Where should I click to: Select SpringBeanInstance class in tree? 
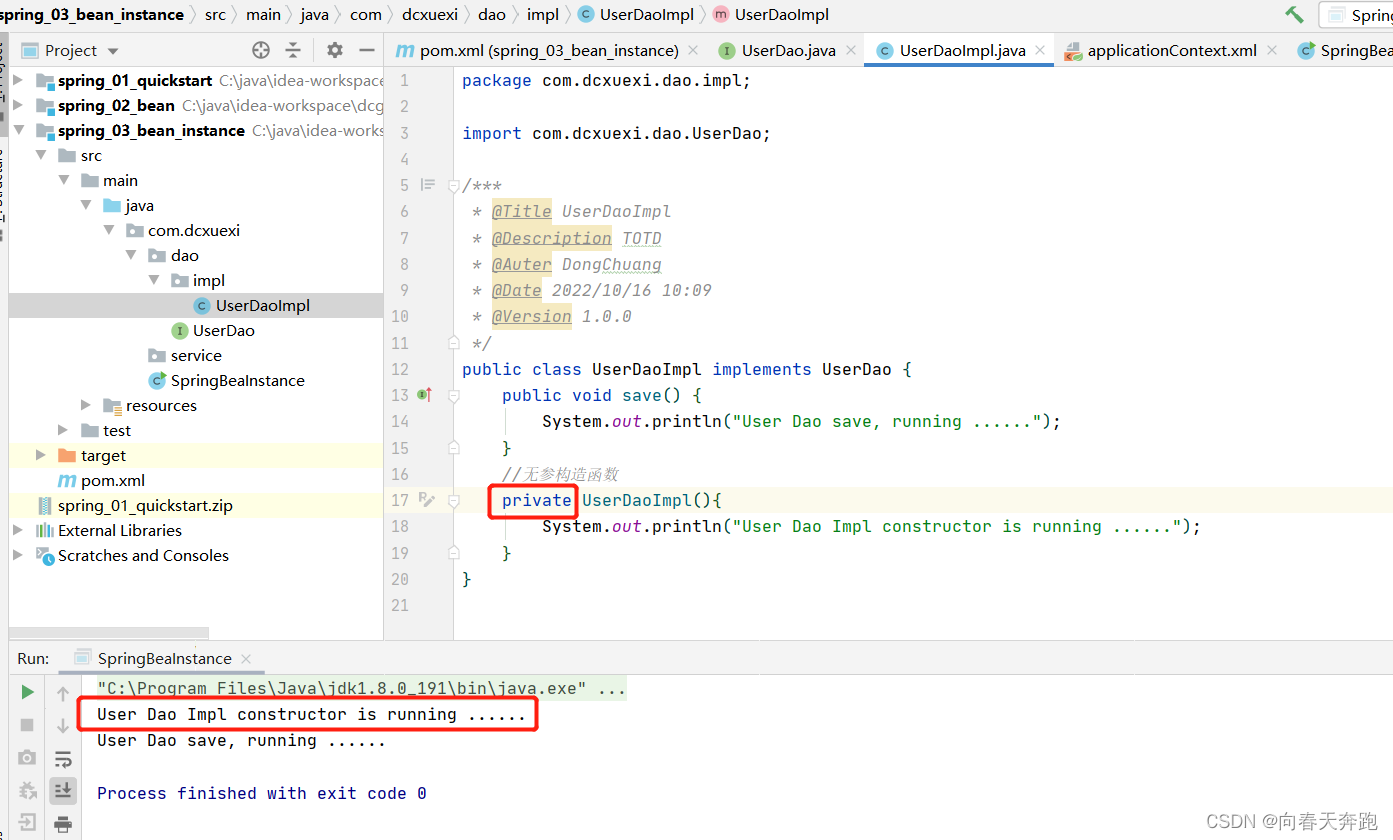pyautogui.click(x=226, y=381)
